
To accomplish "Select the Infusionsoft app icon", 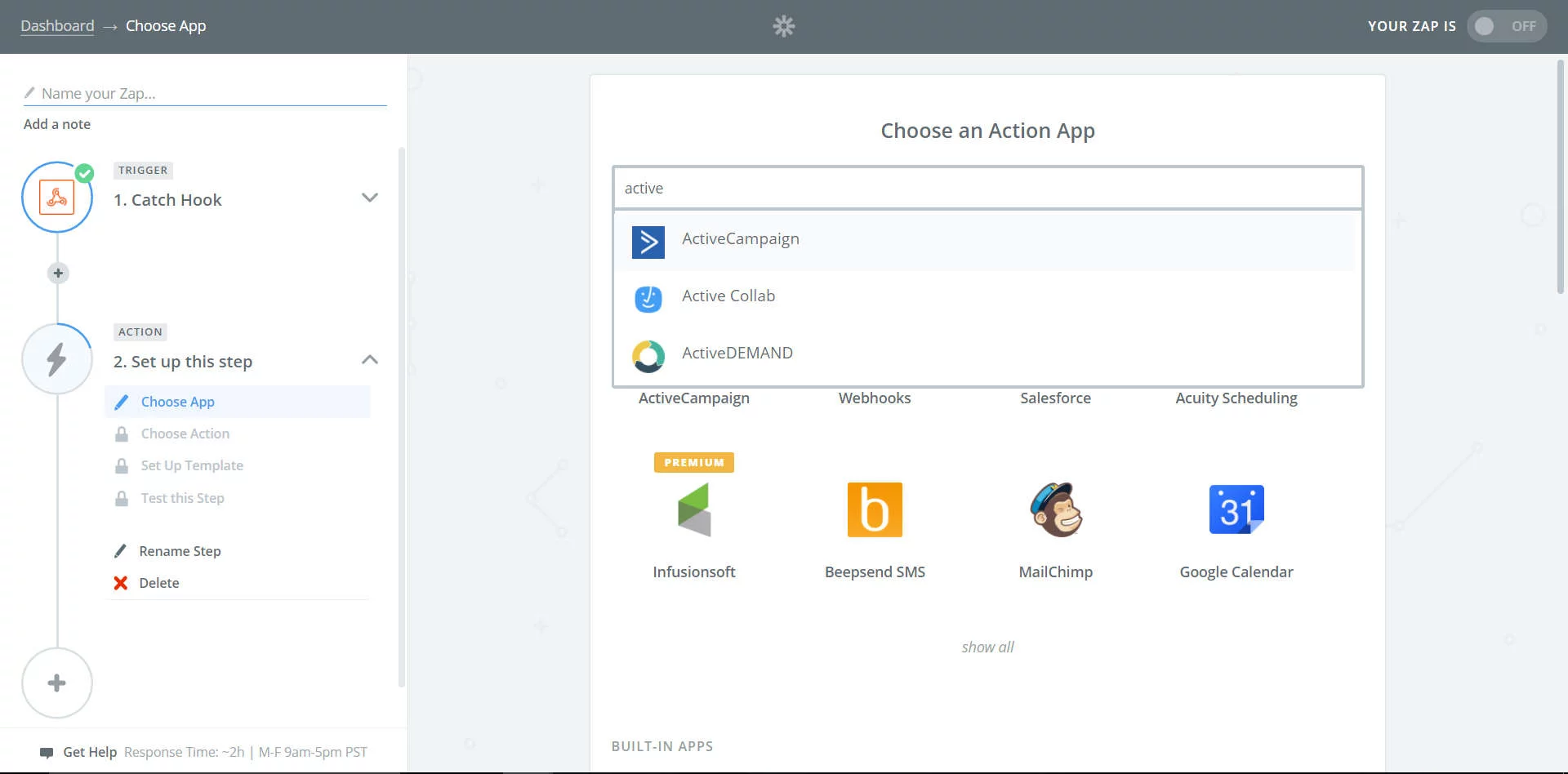I will 694,509.
